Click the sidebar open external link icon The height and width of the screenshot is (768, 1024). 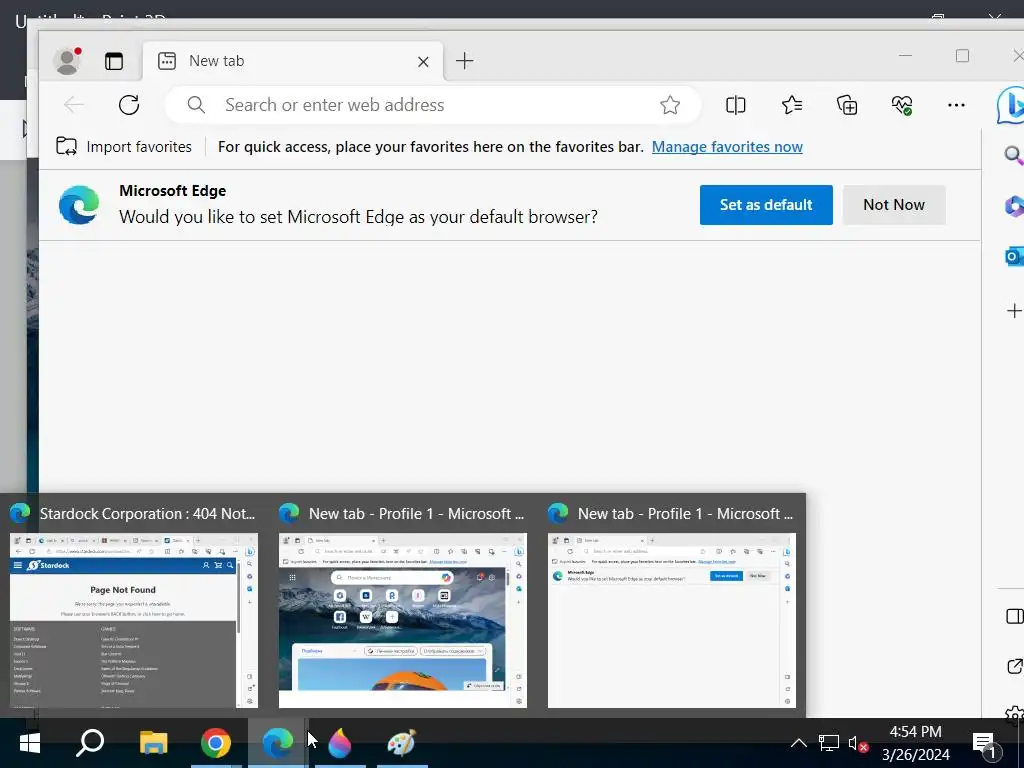coord(1014,666)
